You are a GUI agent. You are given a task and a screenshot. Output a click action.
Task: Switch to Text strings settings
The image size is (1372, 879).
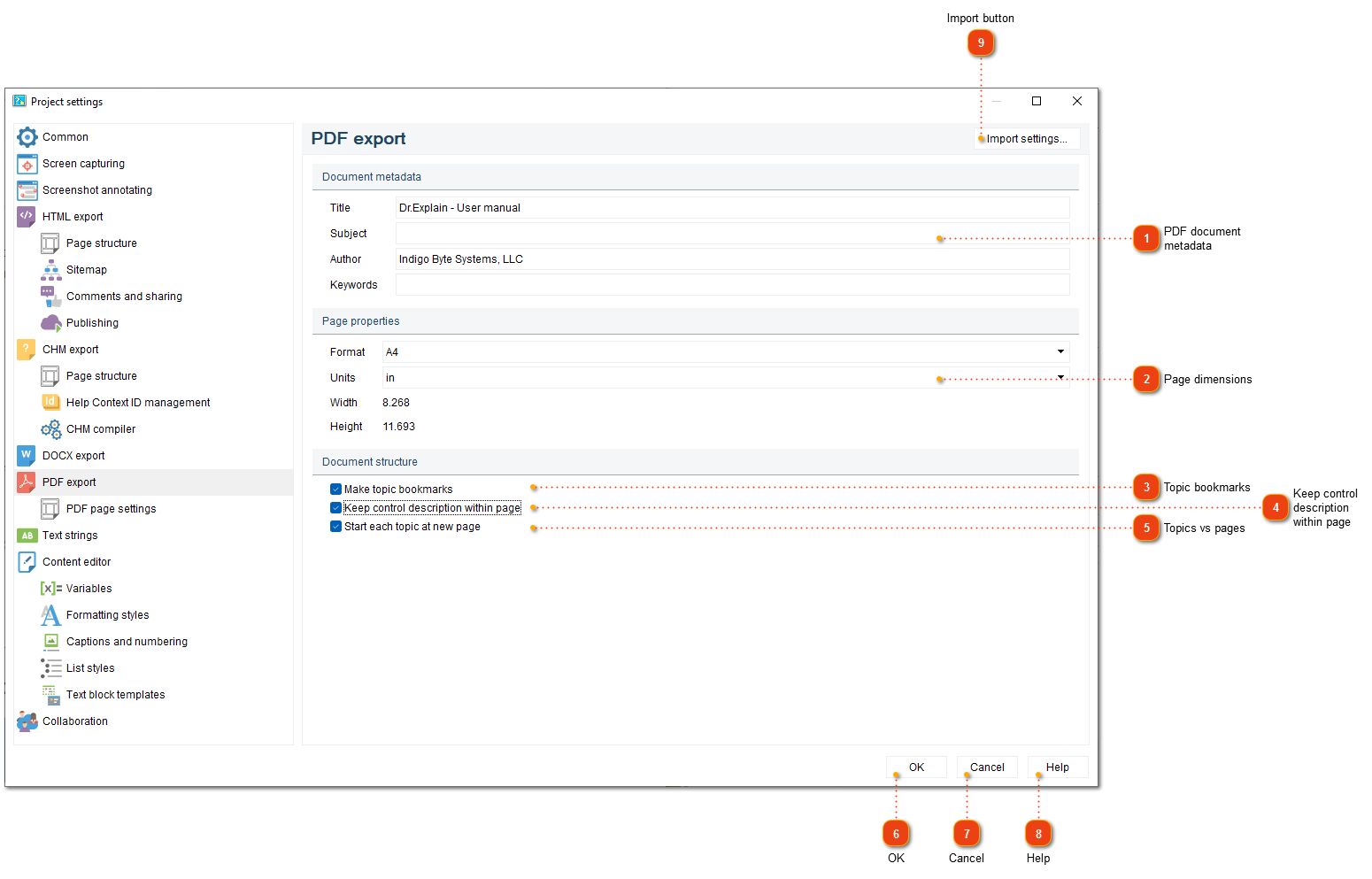click(x=70, y=535)
